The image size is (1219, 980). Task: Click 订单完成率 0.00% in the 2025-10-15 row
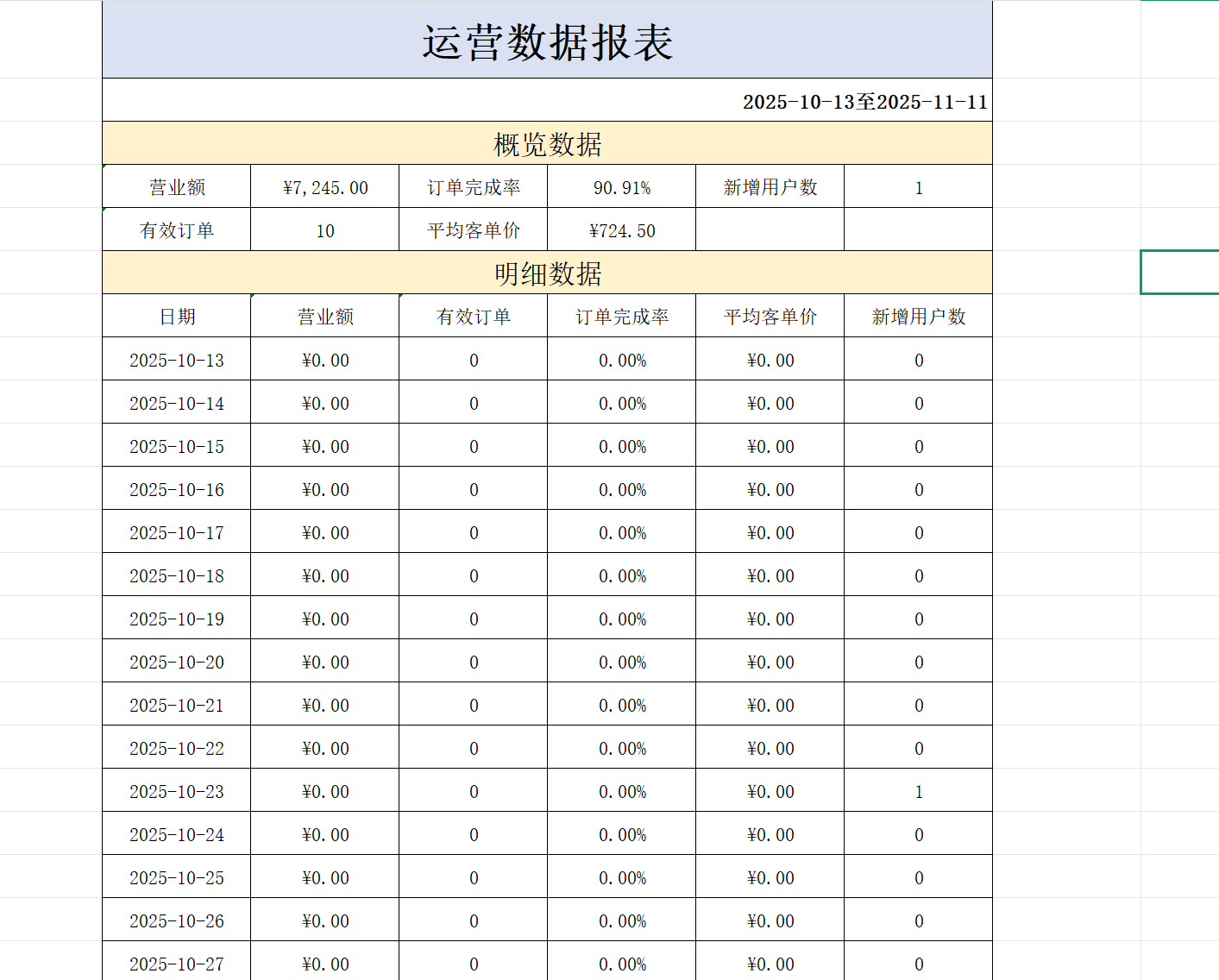coord(622,445)
